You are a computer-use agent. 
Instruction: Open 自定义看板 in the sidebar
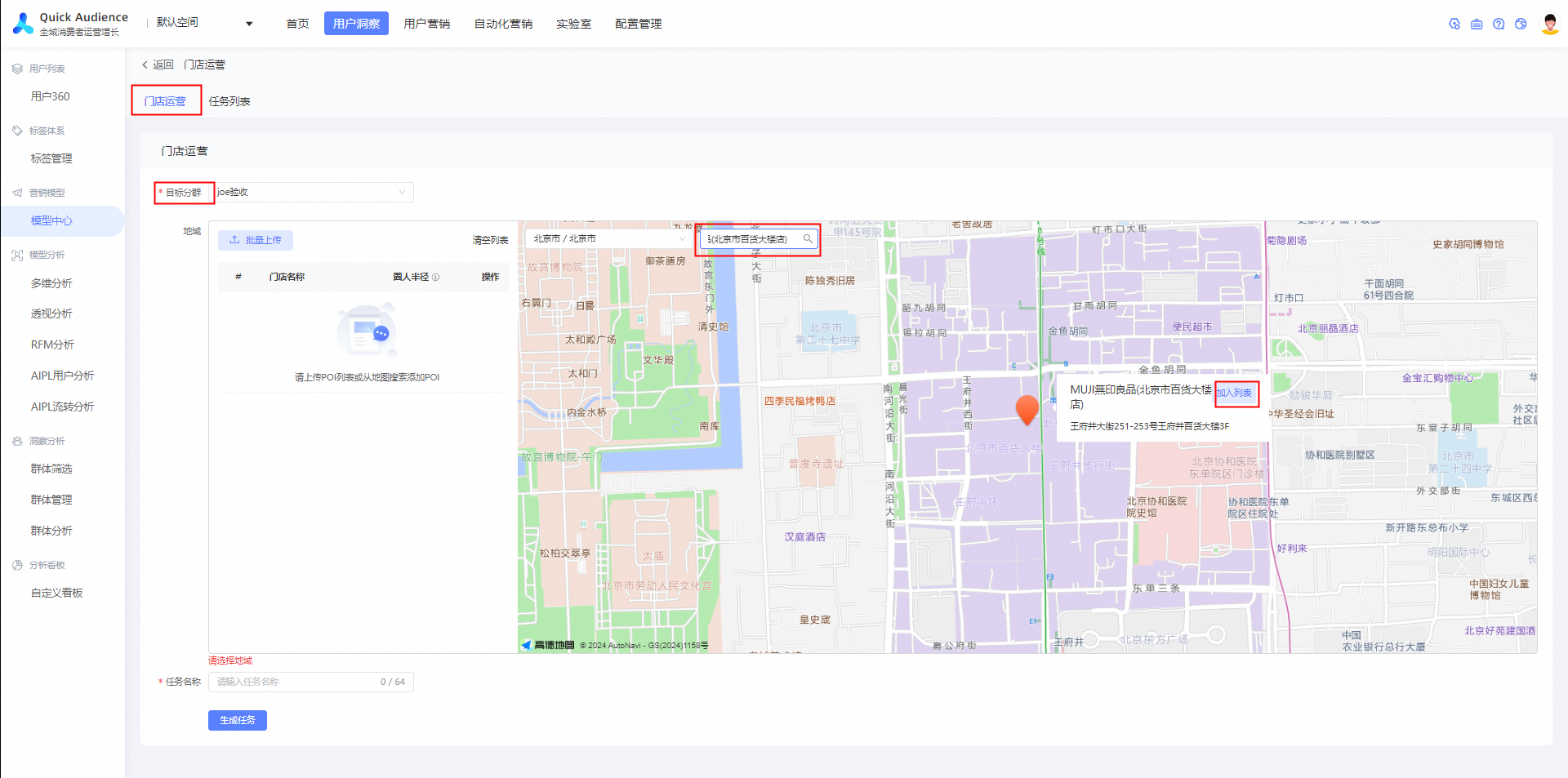56,593
